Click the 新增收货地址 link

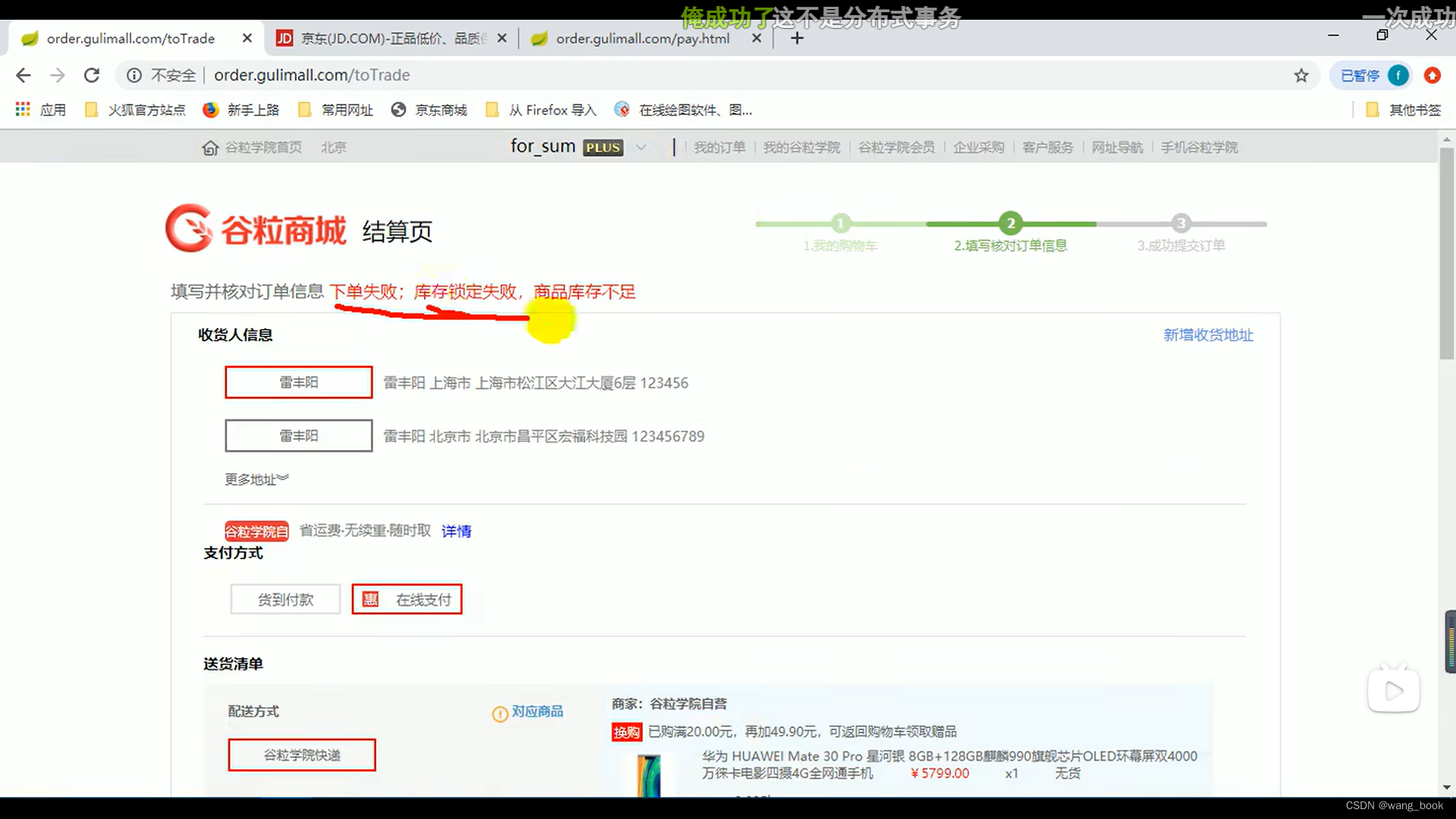pyautogui.click(x=1207, y=335)
